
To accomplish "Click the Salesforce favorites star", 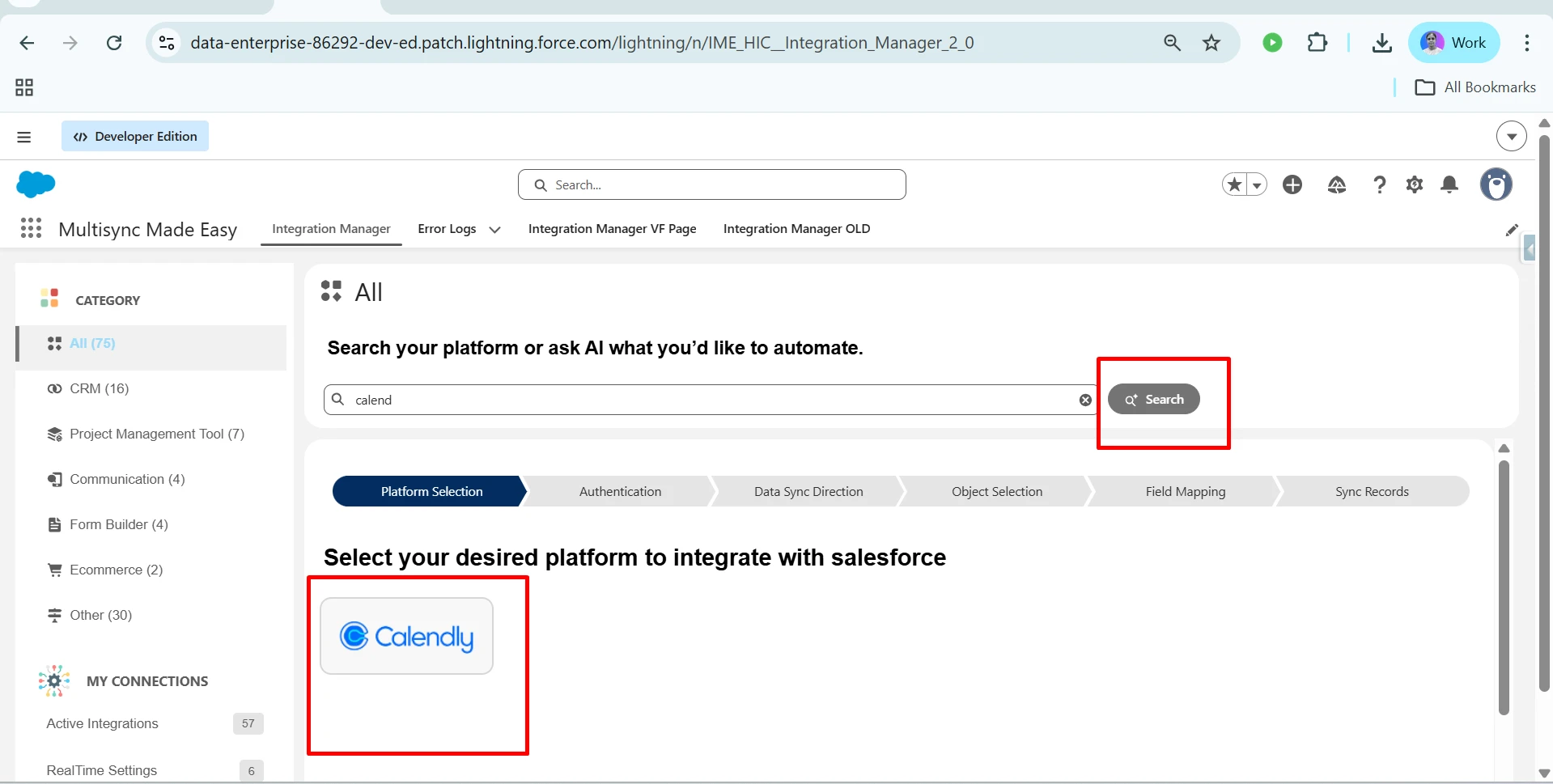I will [x=1234, y=184].
